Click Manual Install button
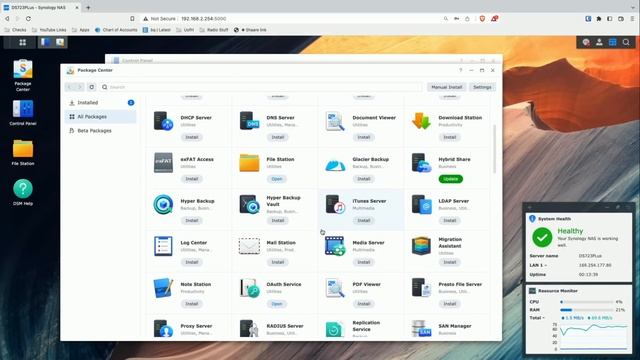640x360 pixels. 447,87
